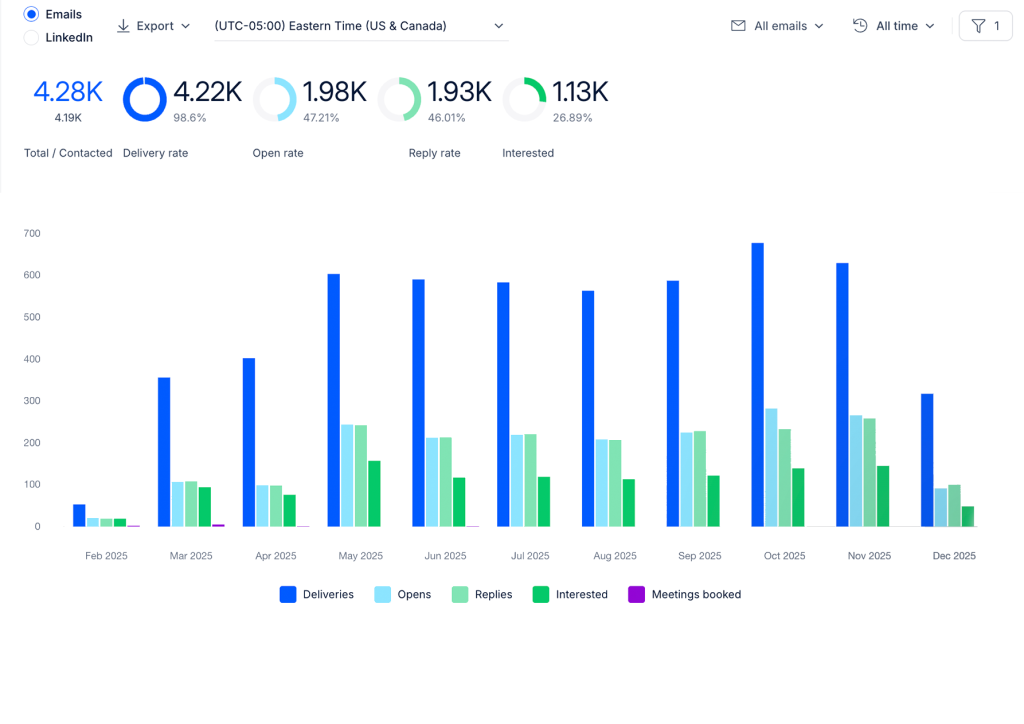Click the 4.28K total count
The width and height of the screenshot is (1024, 724).
[68, 91]
